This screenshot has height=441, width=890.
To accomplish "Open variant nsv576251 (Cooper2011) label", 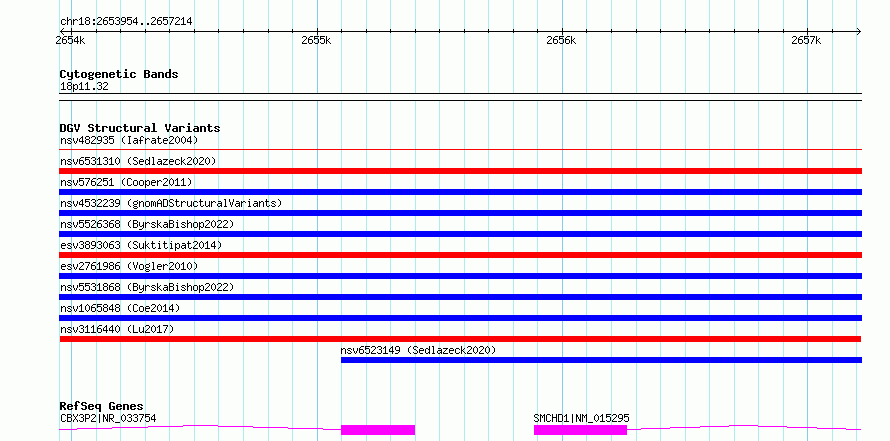I will 126,182.
